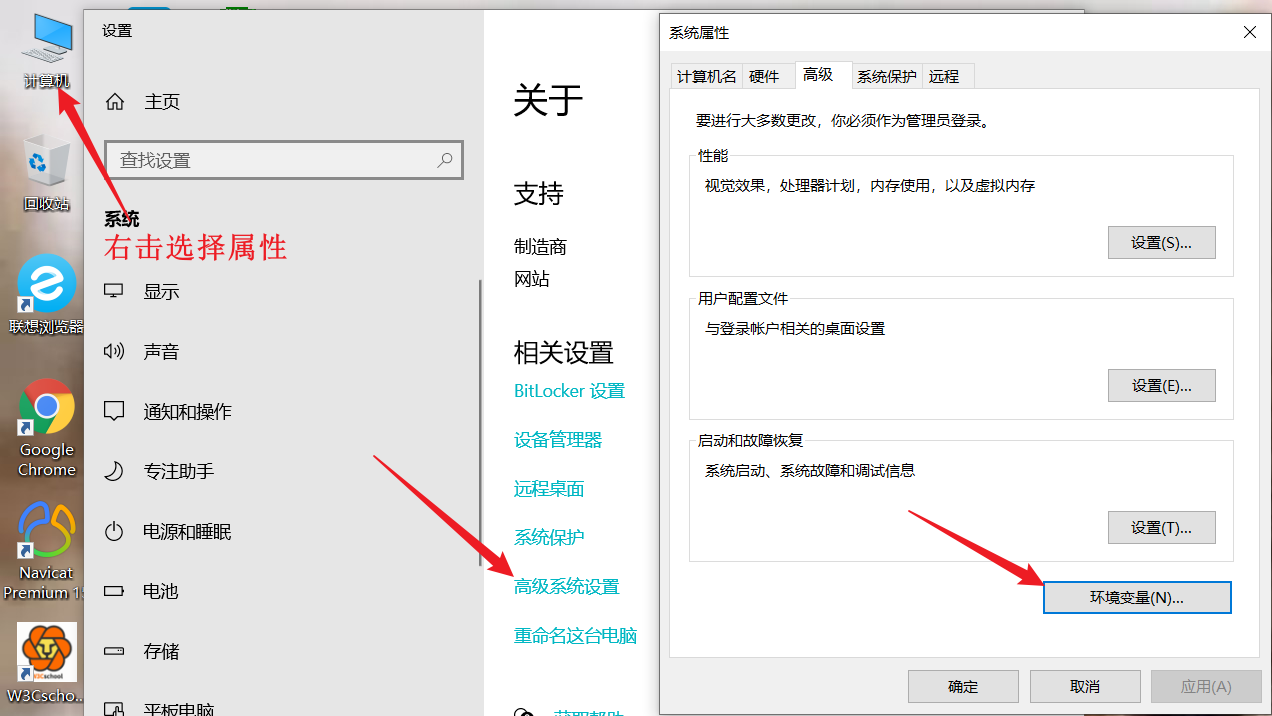Open the 系统保护 link in Settings
The height and width of the screenshot is (716, 1272).
pos(549,538)
